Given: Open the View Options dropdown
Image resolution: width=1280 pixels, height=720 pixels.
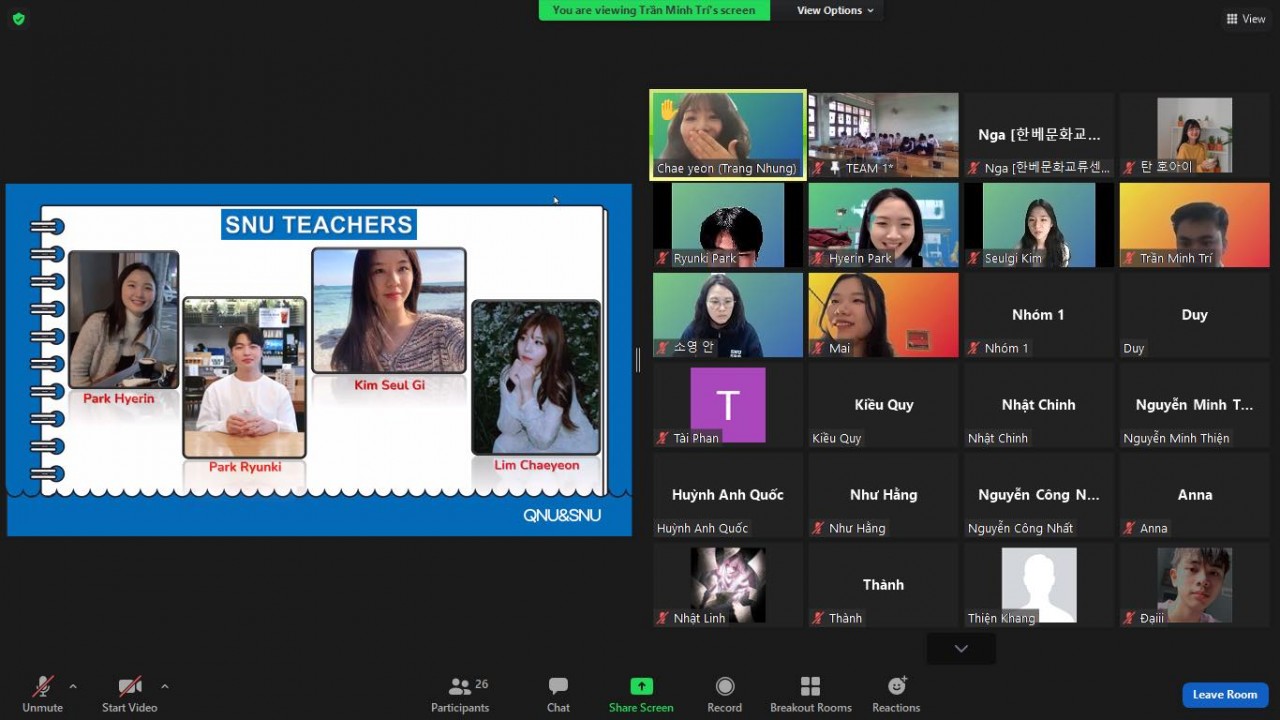Looking at the screenshot, I should tap(835, 10).
